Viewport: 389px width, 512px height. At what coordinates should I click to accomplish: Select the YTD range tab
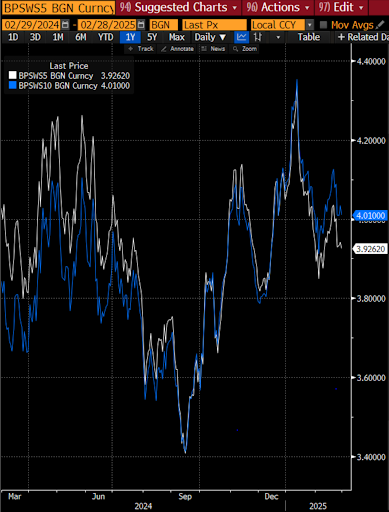(x=105, y=37)
